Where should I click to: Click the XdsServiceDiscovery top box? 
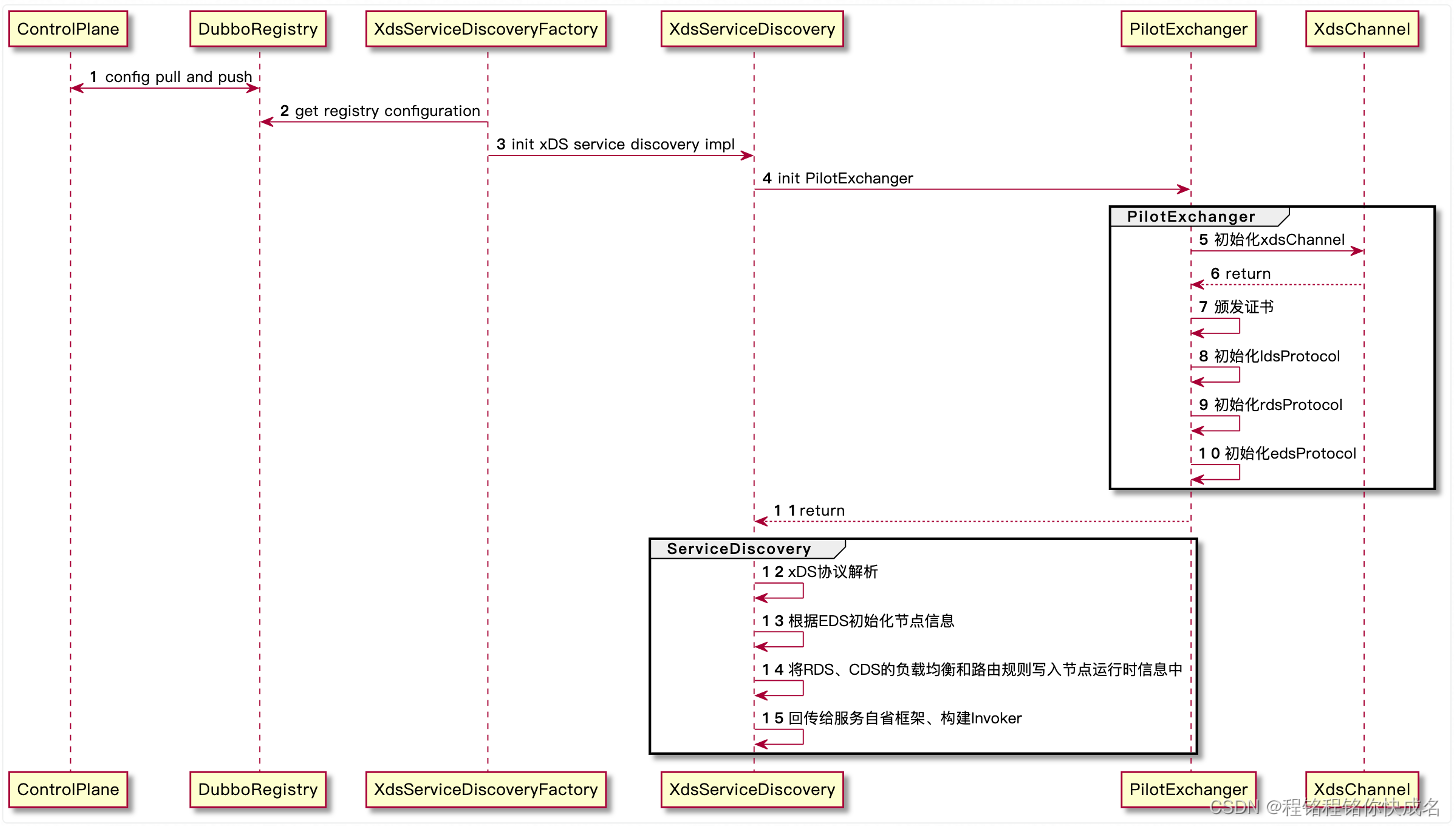752,29
